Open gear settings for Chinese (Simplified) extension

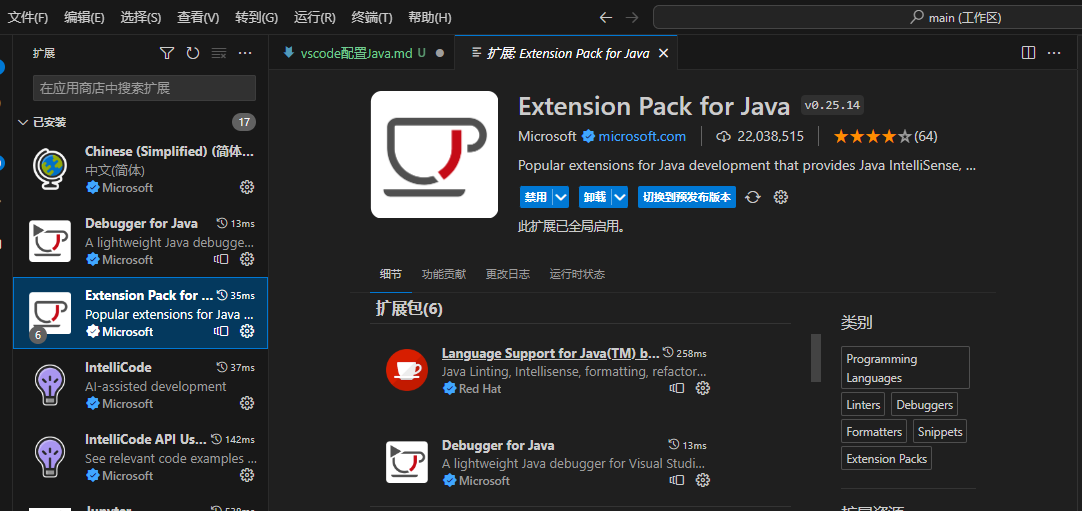[x=246, y=187]
